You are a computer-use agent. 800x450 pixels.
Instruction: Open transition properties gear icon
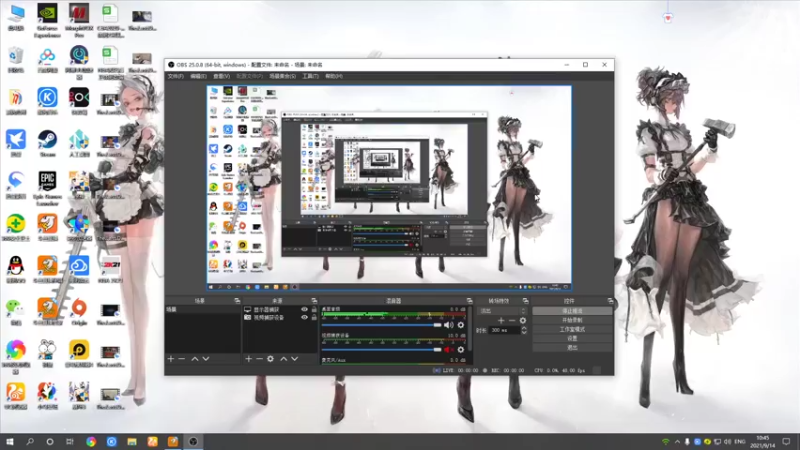click(522, 320)
